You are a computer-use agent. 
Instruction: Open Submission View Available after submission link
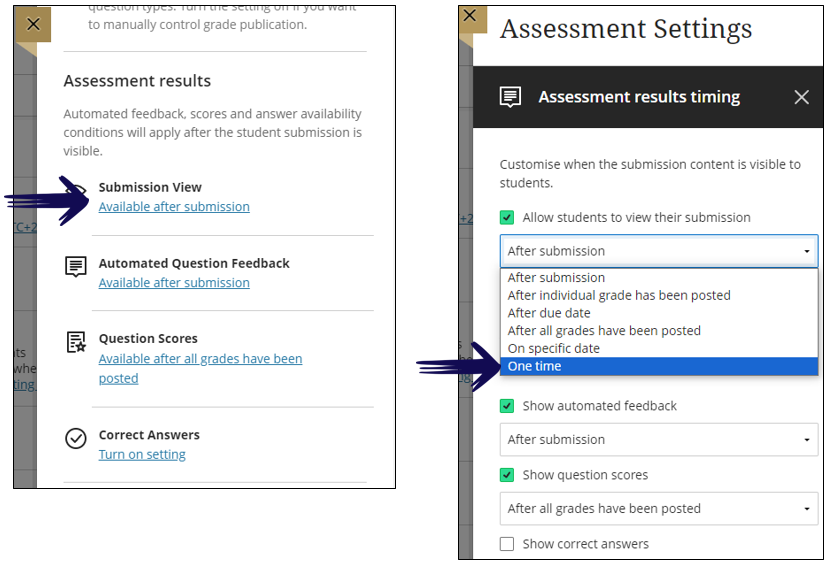(x=174, y=207)
